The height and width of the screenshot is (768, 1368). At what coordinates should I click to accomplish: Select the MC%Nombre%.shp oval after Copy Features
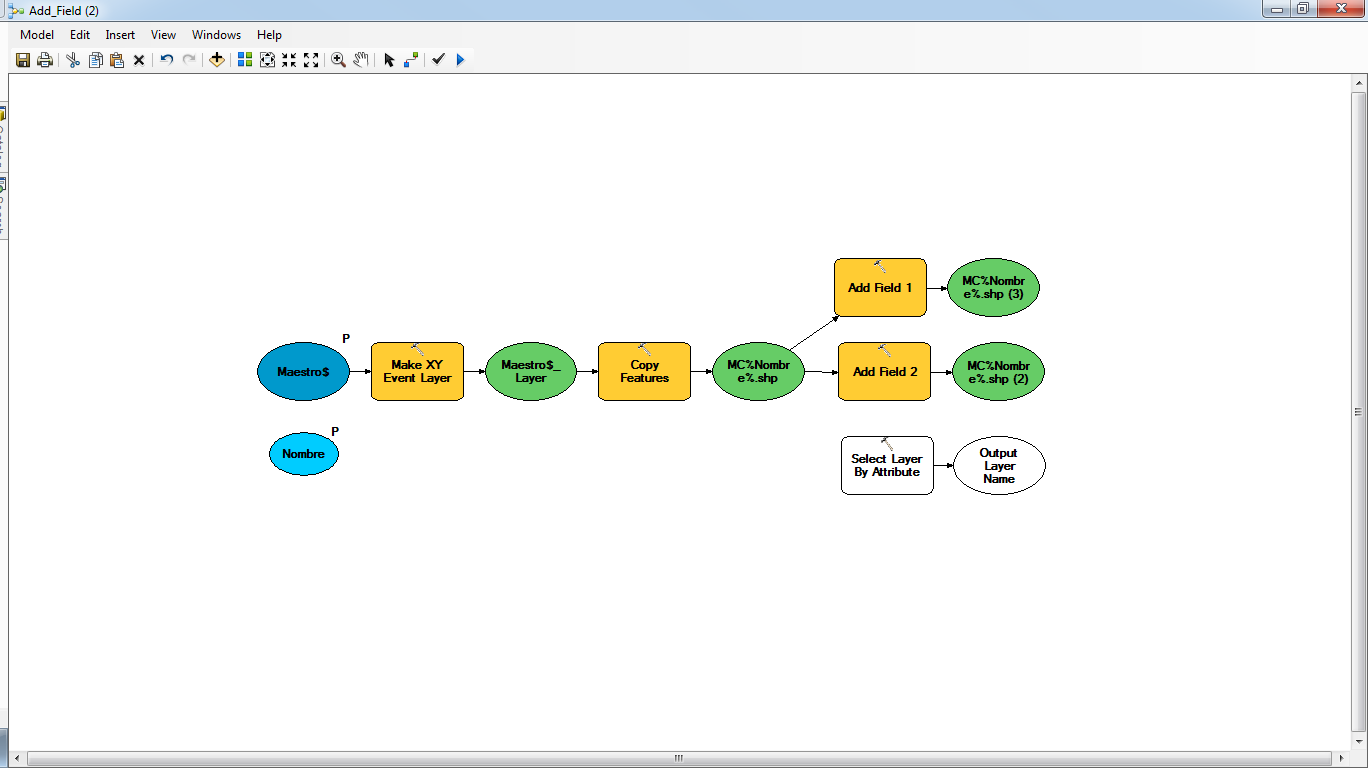click(x=758, y=372)
